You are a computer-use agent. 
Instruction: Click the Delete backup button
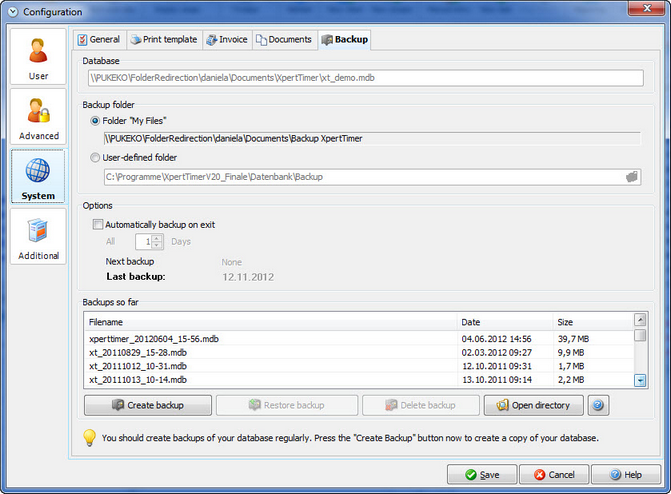pyautogui.click(x=421, y=405)
